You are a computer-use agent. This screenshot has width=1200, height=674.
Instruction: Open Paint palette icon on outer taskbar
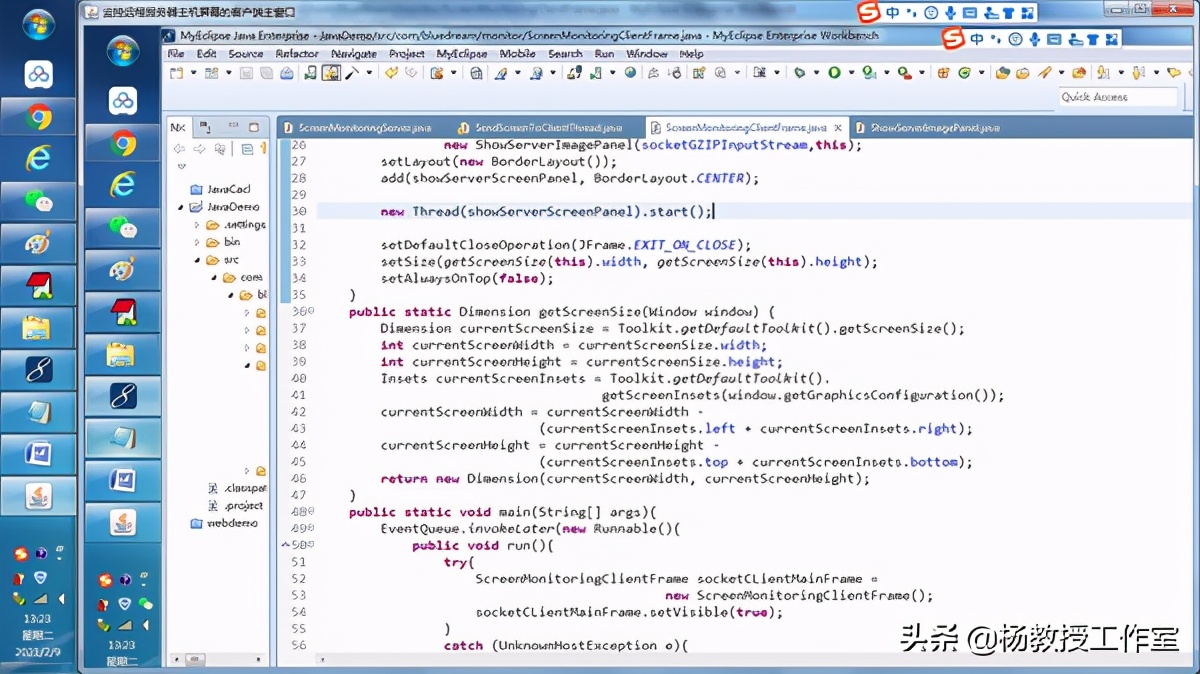point(39,243)
